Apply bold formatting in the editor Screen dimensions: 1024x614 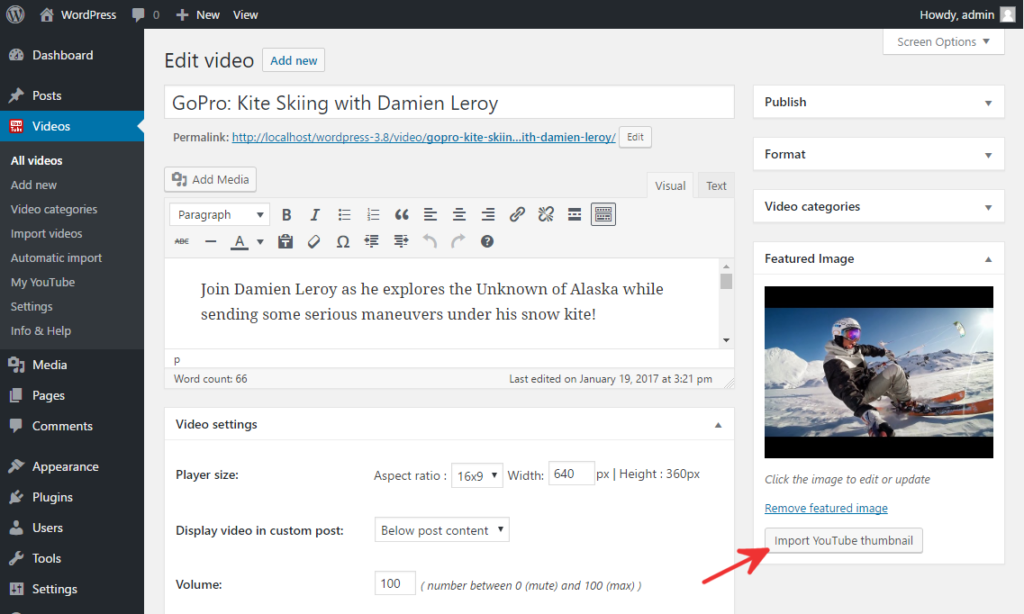click(x=287, y=214)
